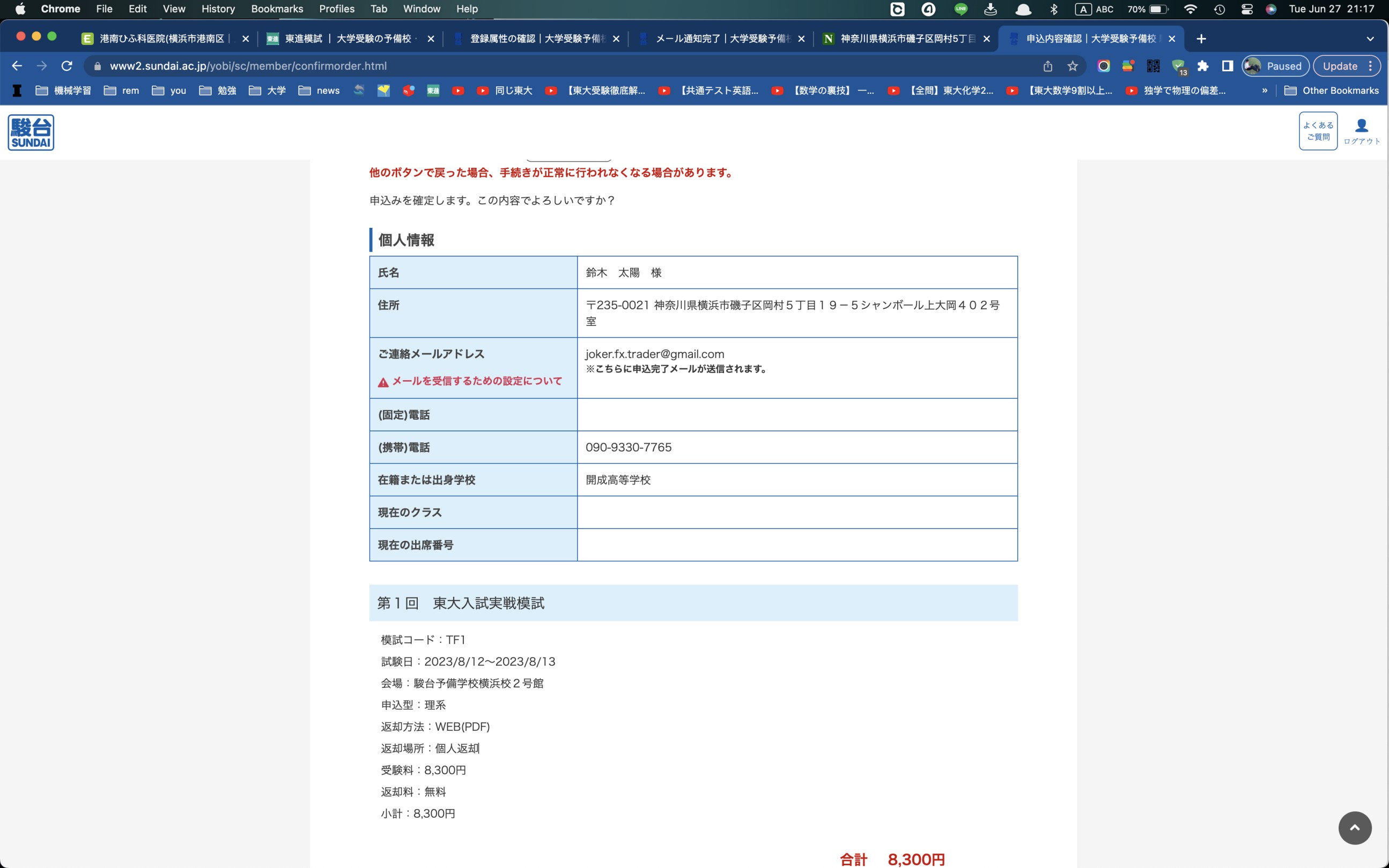The width and height of the screenshot is (1389, 868).
Task: Click the battery 70% indicator
Action: click(x=1147, y=9)
